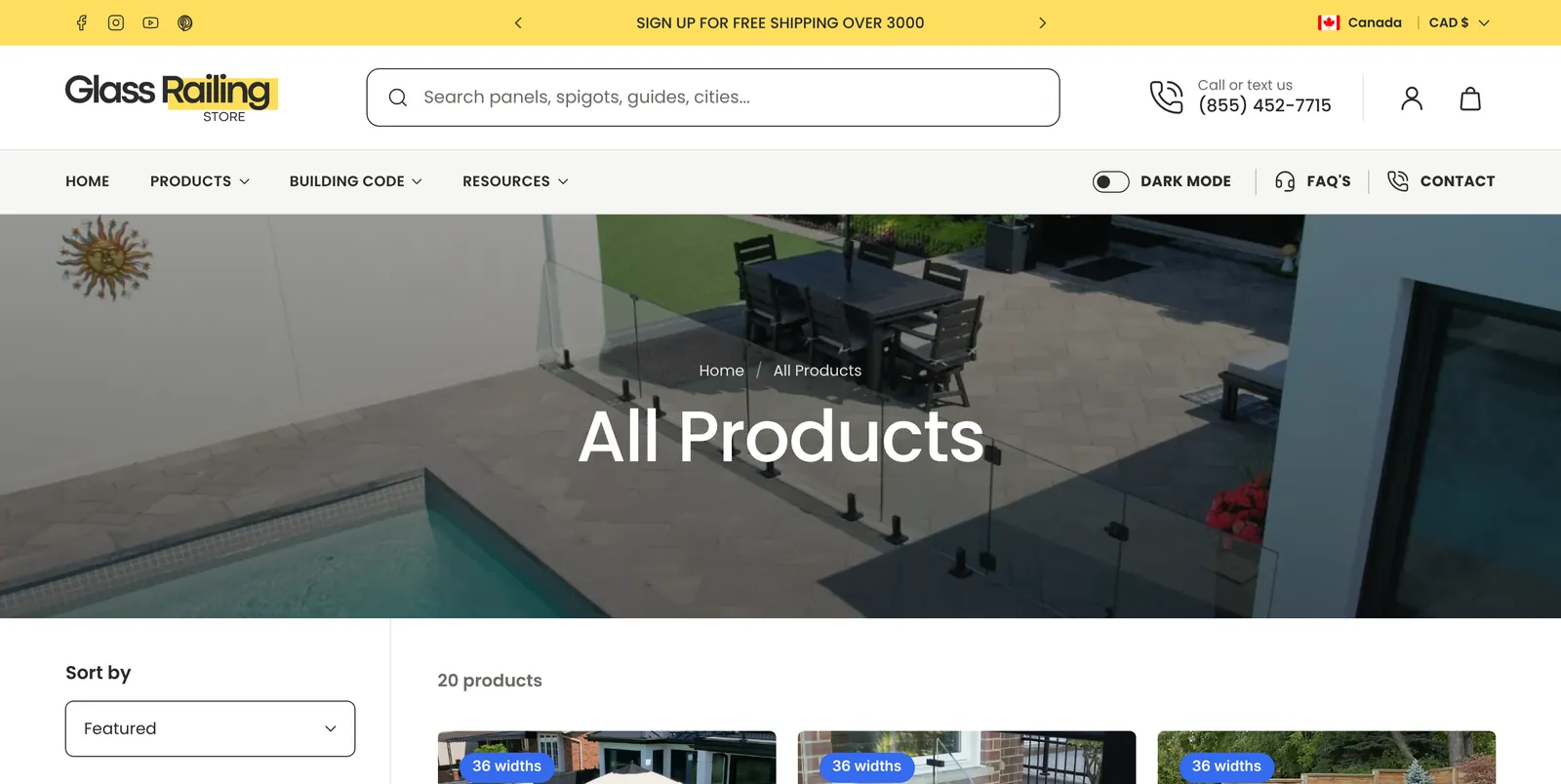Screen dimensions: 1561x784
Task: Show next announcement with right arrow
Action: click(x=1042, y=22)
